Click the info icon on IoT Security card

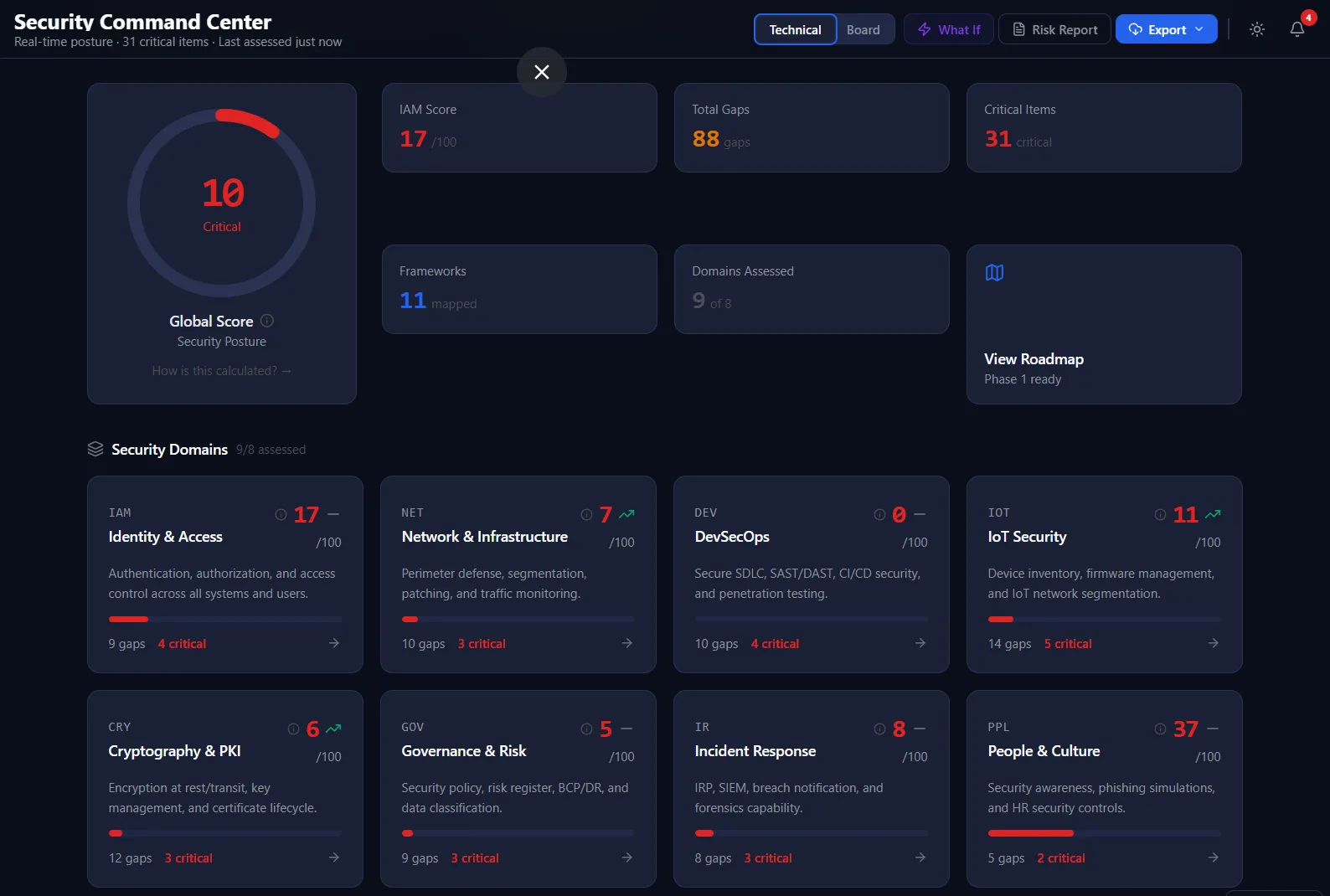[1160, 515]
